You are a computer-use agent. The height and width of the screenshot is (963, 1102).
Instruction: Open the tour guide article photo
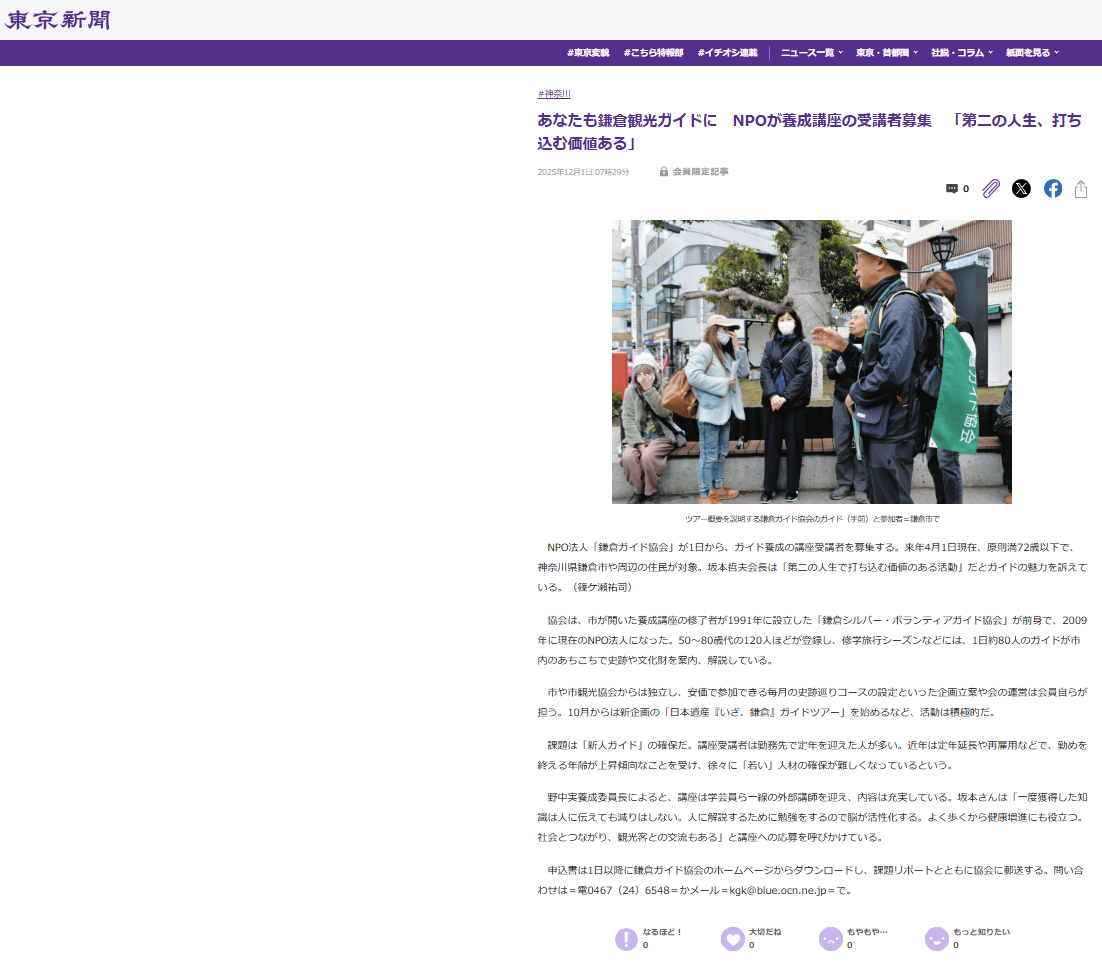[x=811, y=361]
